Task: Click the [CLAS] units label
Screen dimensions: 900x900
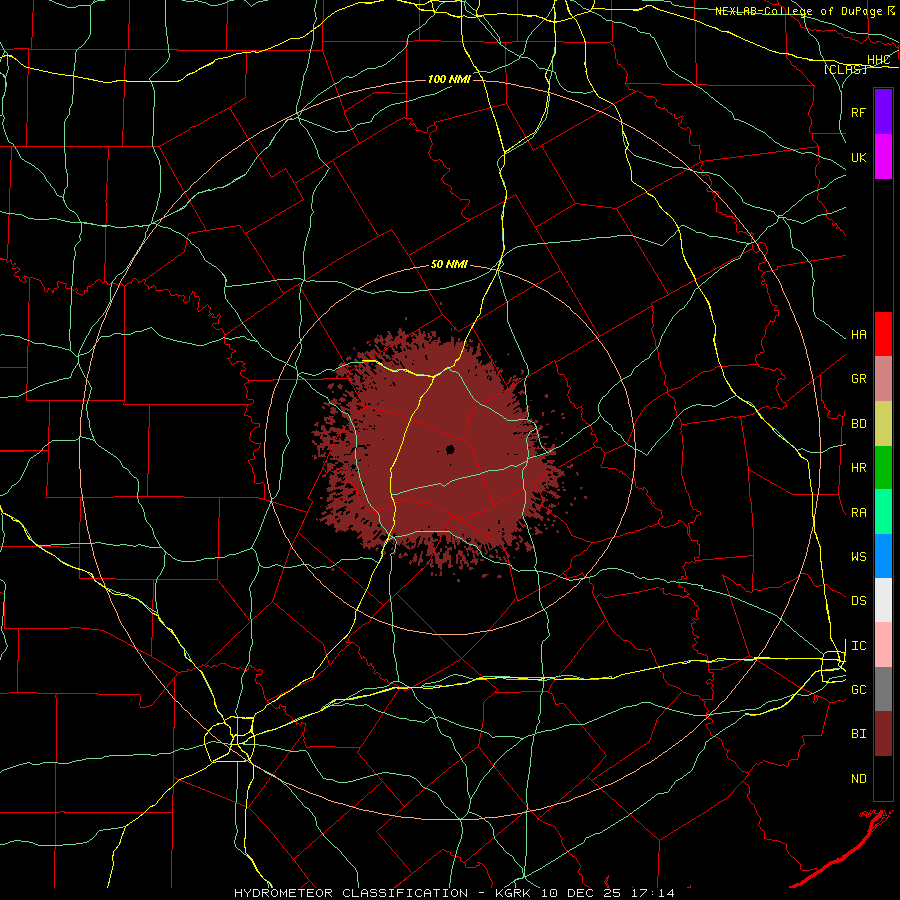Action: tap(845, 69)
